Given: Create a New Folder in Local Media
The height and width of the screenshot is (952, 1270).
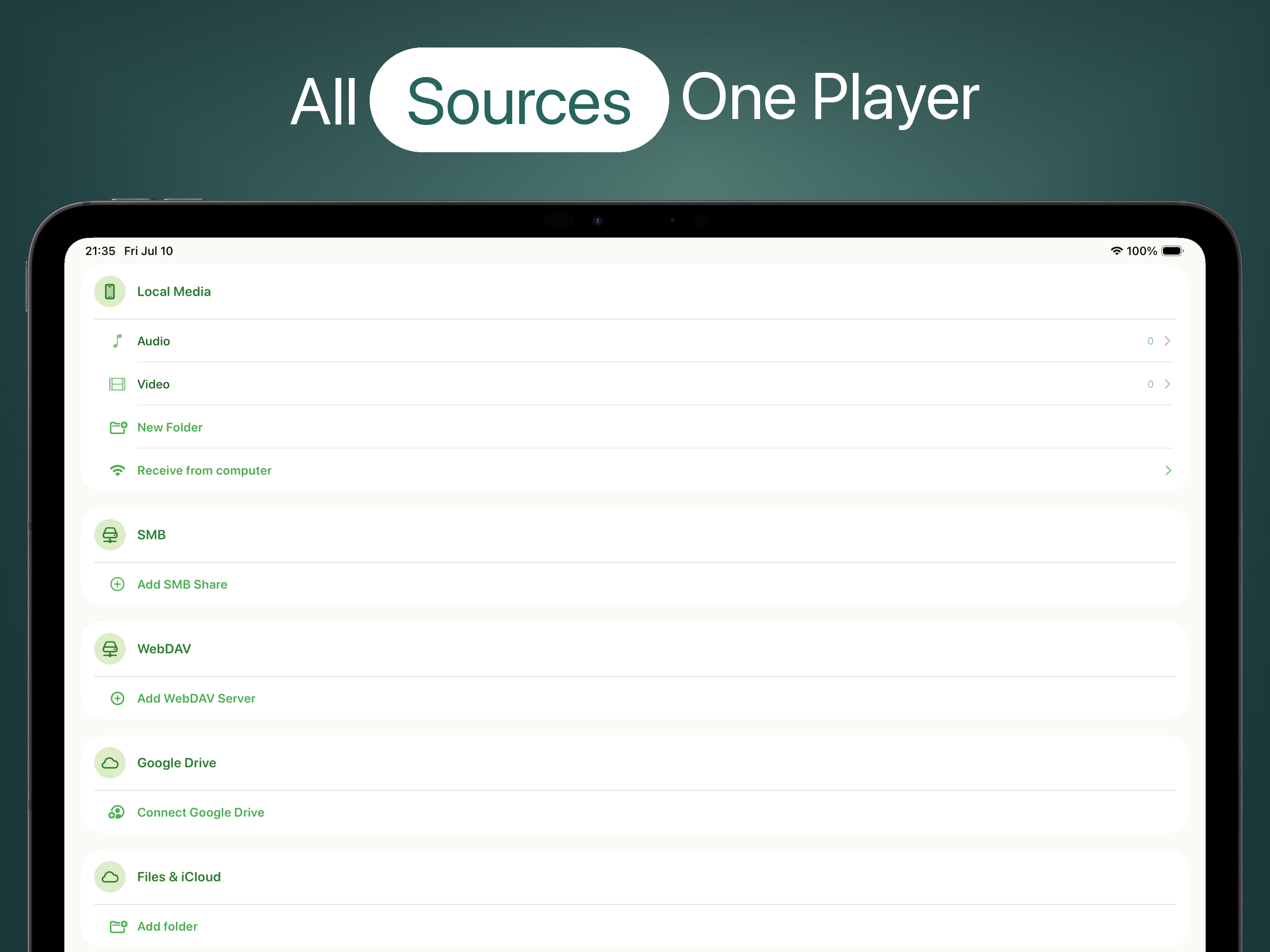Looking at the screenshot, I should point(634,428).
